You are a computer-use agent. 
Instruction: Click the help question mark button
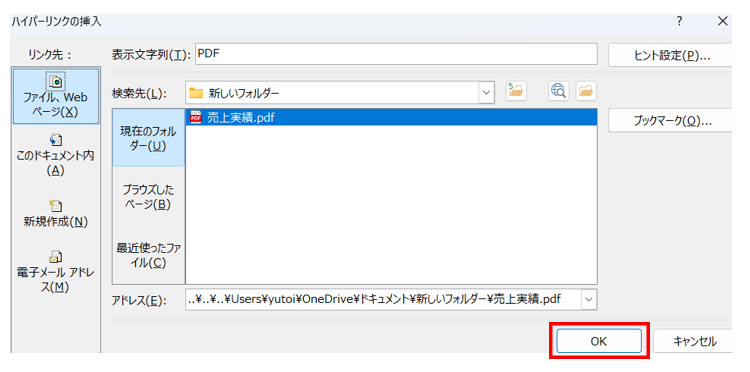tap(679, 22)
